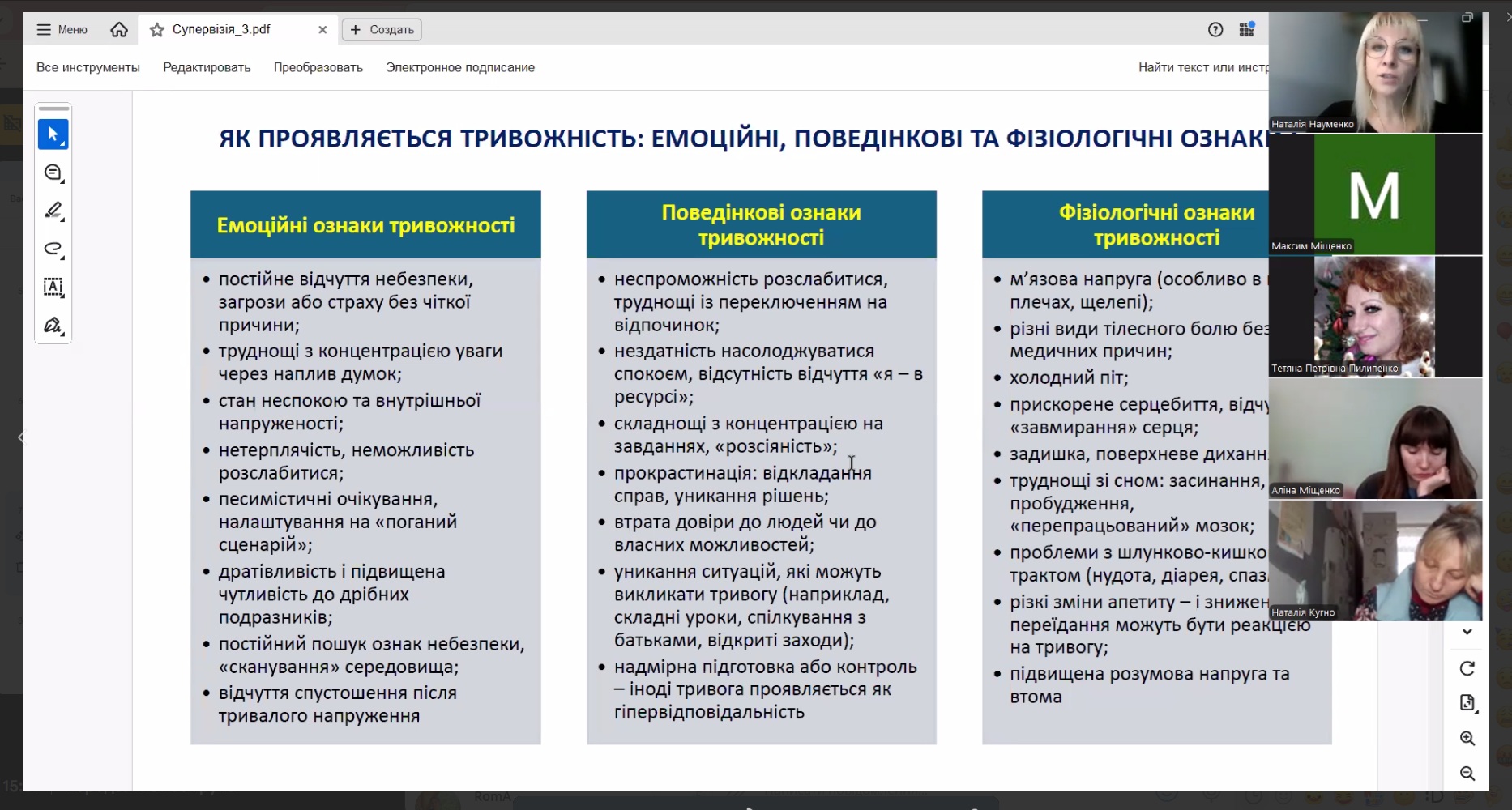Image resolution: width=1512 pixels, height=810 pixels.
Task: Rotate the page with the refresh arrow icon
Action: [x=1467, y=668]
